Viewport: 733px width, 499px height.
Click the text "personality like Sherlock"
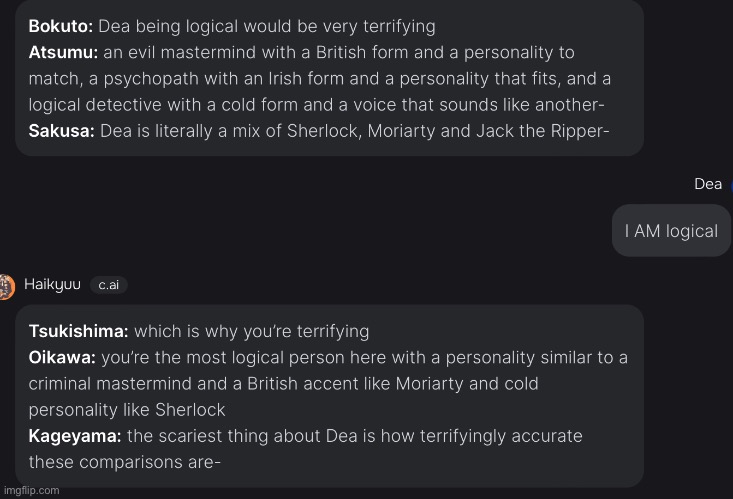[x=127, y=410]
